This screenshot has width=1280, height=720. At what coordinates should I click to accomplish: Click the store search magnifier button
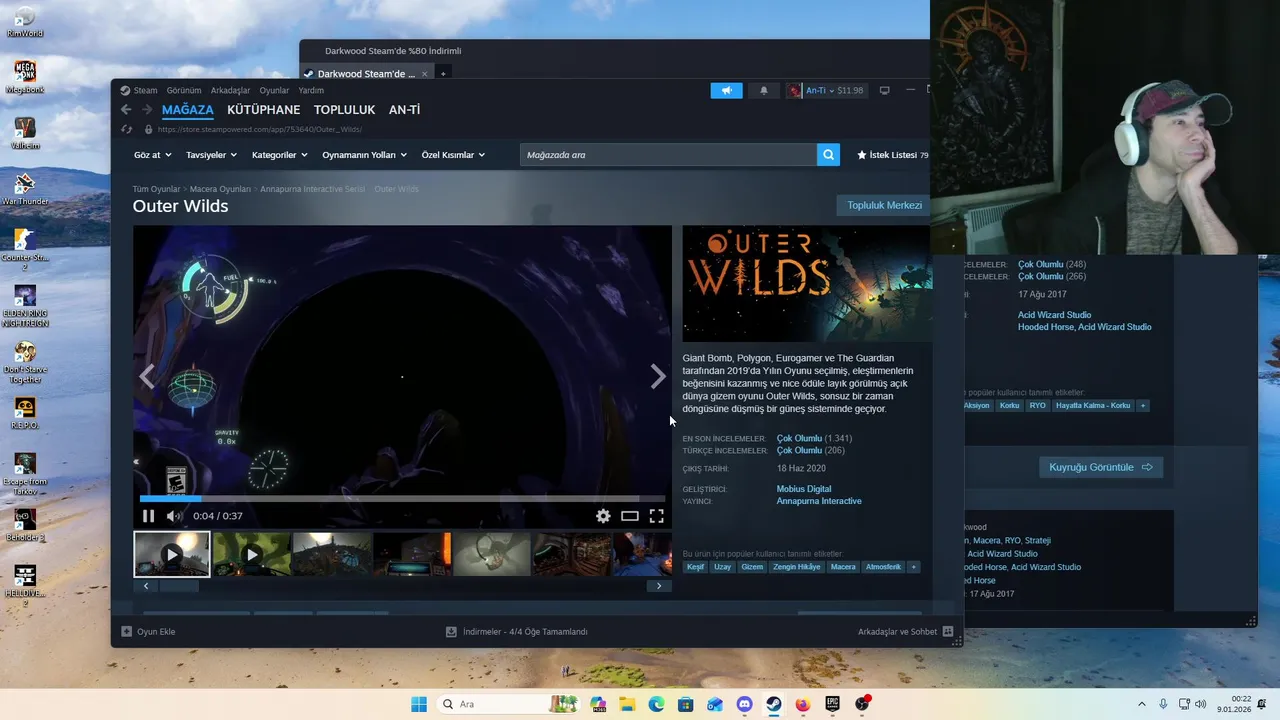pyautogui.click(x=828, y=155)
